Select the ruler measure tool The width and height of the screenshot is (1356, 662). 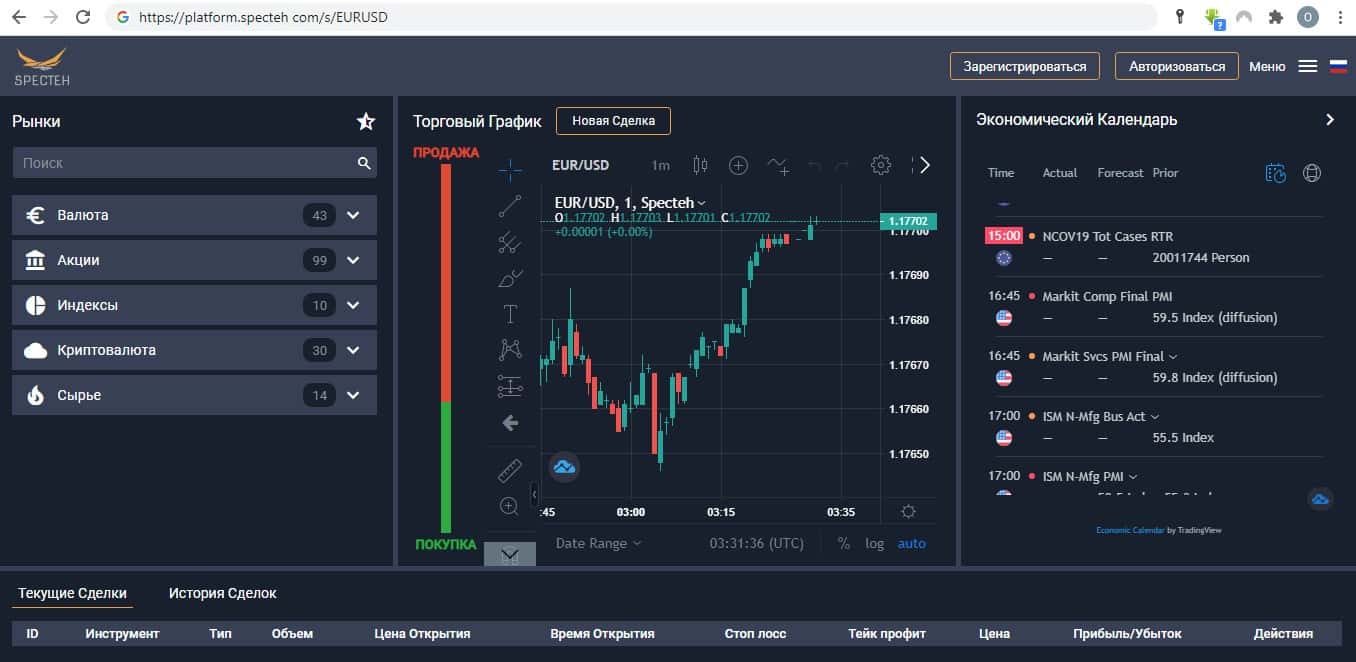click(510, 470)
